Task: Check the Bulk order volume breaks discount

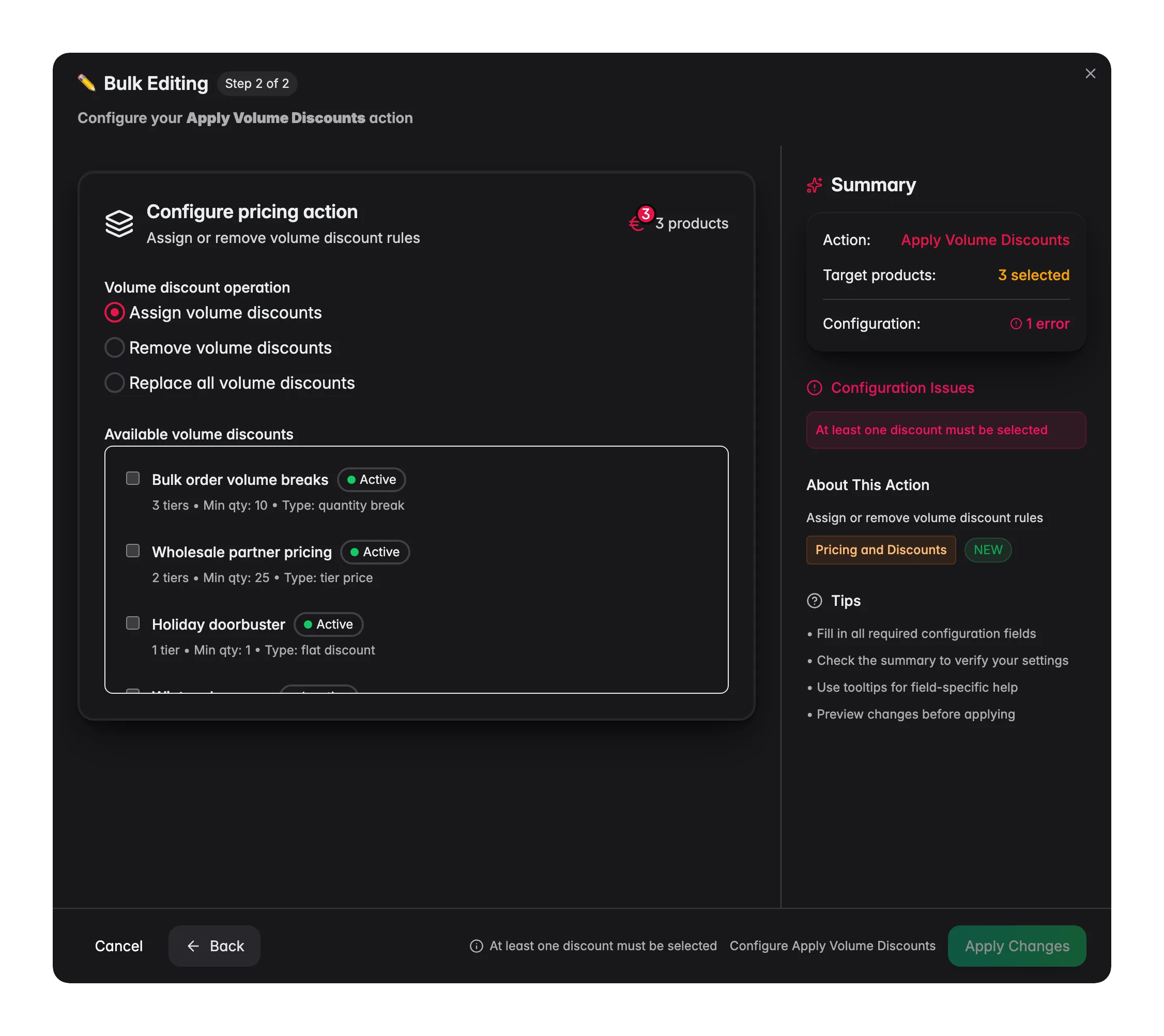Action: pyautogui.click(x=133, y=478)
